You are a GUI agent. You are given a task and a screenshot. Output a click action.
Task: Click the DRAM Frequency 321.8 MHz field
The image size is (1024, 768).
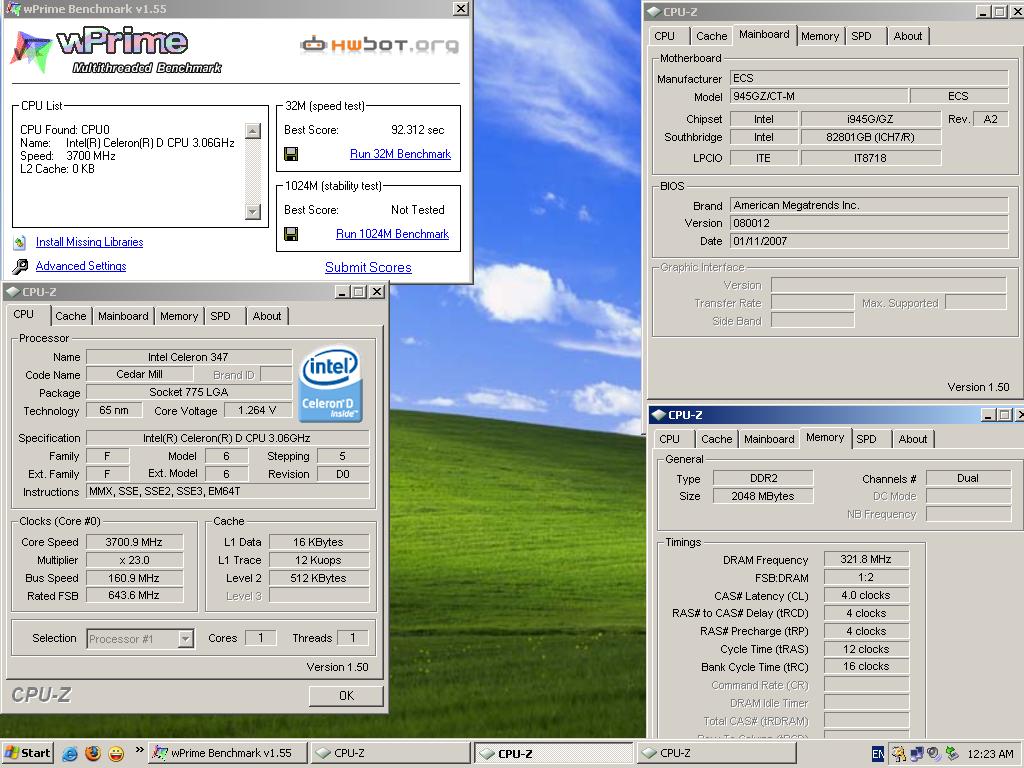pos(866,560)
